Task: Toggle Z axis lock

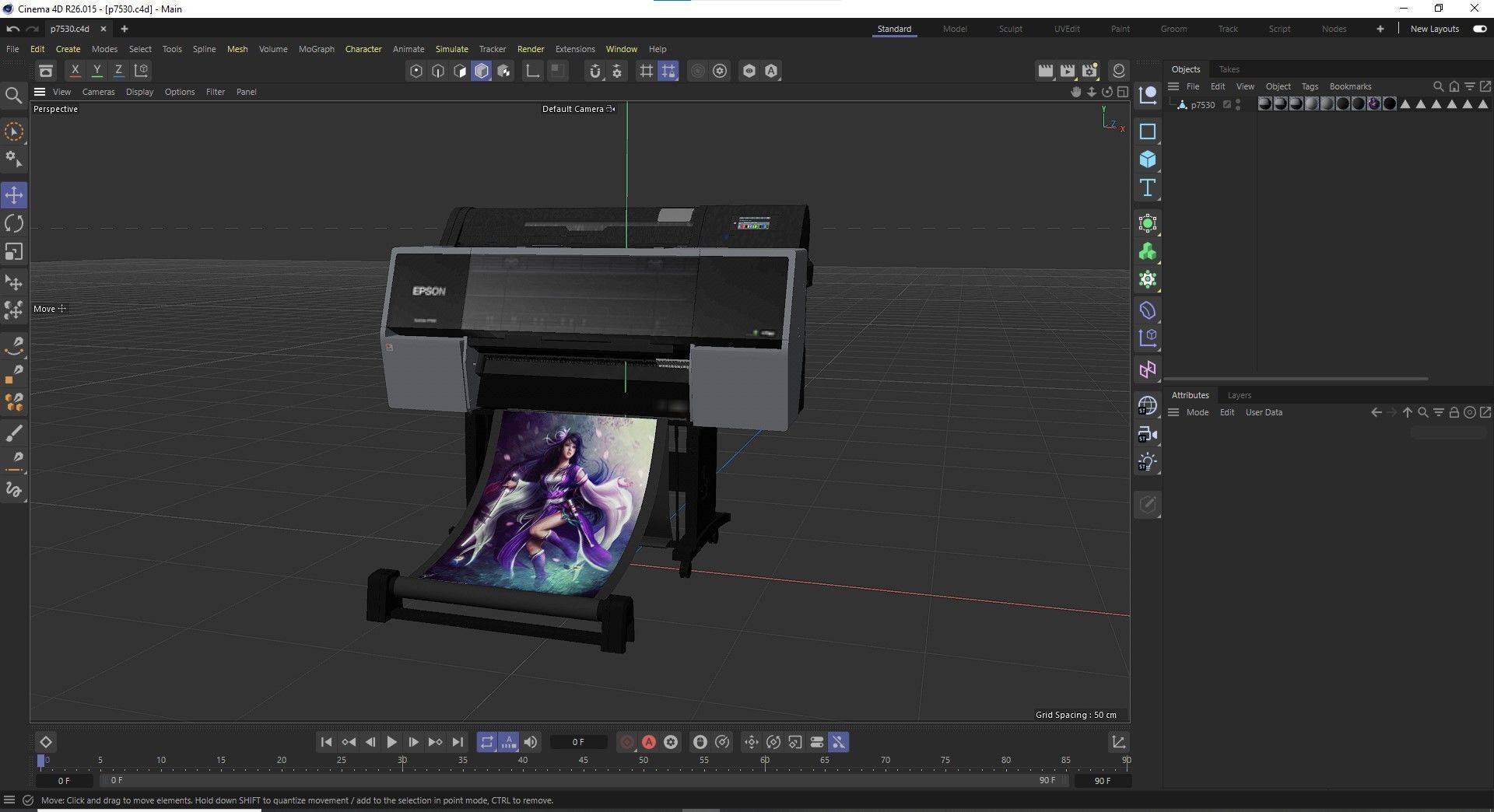Action: click(x=119, y=70)
